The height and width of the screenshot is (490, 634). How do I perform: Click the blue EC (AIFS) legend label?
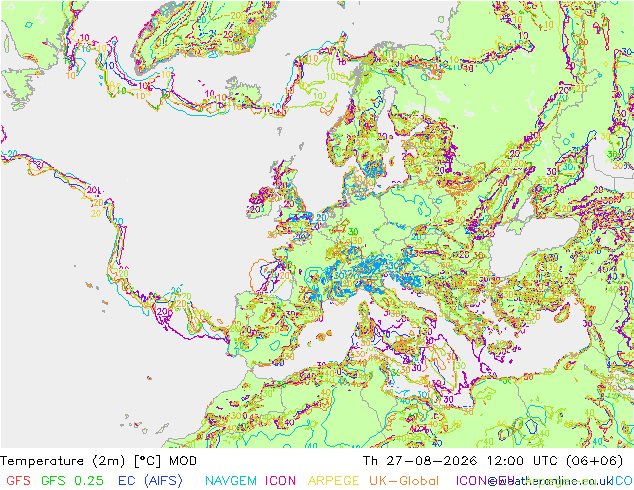pyautogui.click(x=150, y=480)
